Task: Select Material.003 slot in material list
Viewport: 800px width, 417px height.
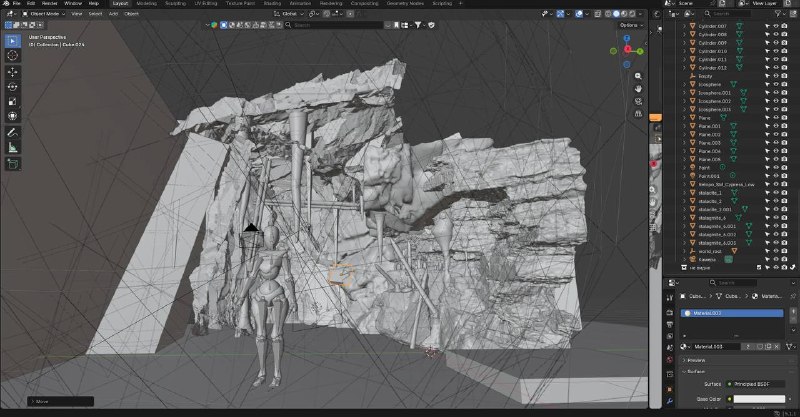Action: 732,313
